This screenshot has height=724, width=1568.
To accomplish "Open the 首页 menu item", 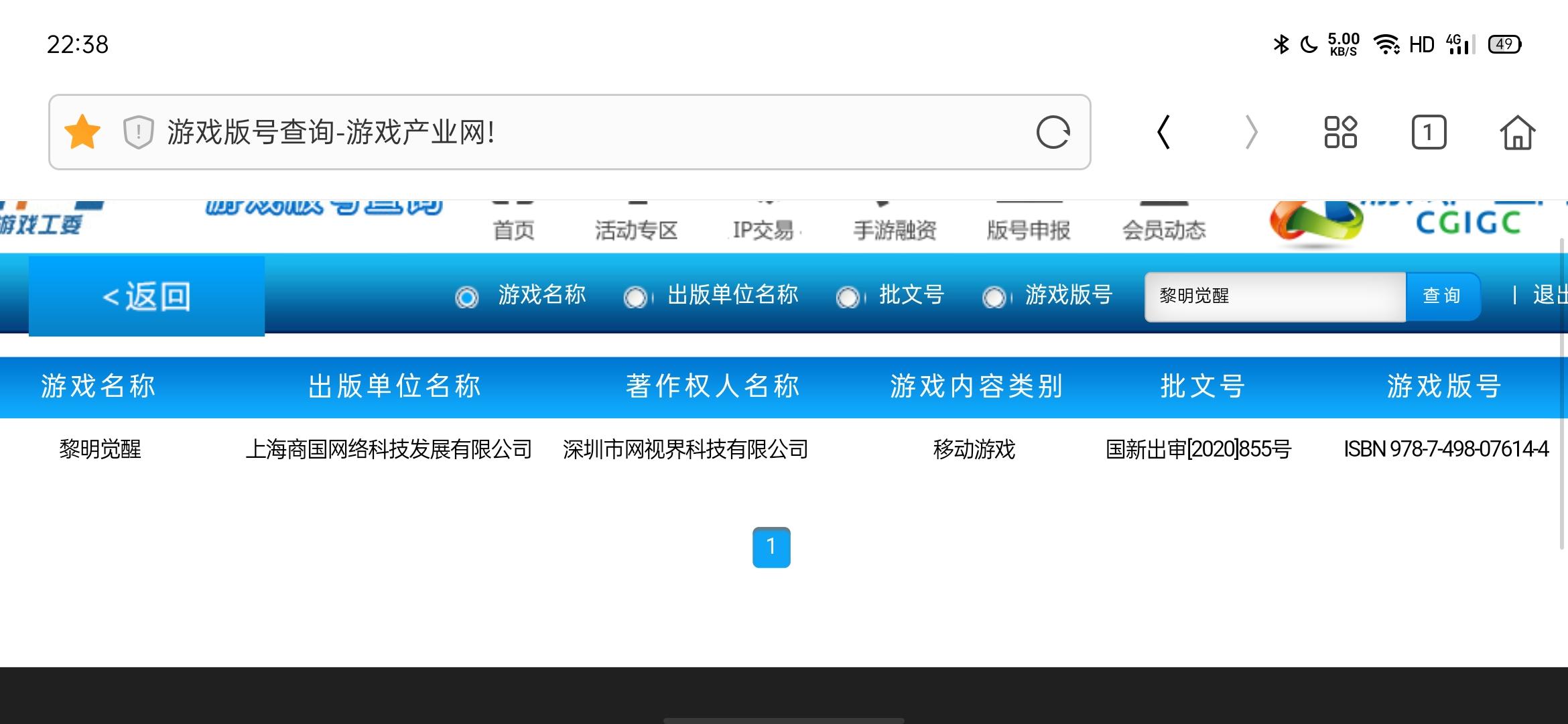I will click(x=513, y=230).
